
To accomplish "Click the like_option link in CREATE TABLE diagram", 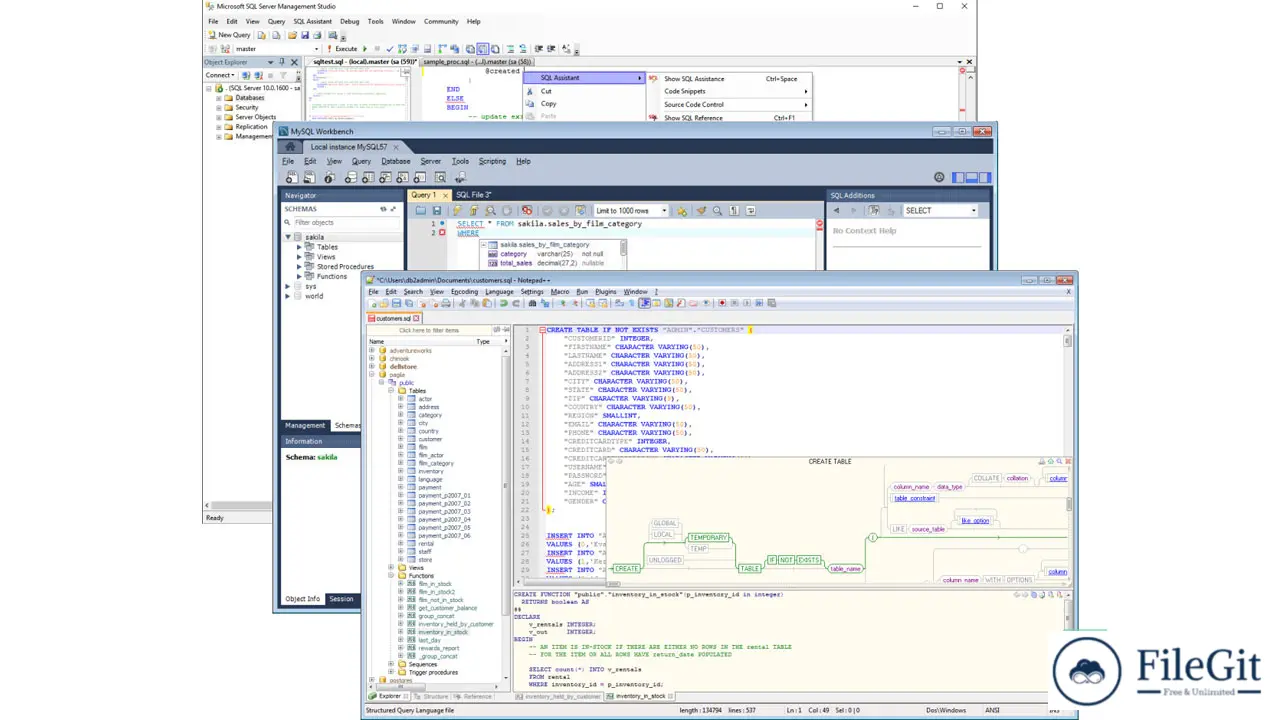I will (x=975, y=520).
